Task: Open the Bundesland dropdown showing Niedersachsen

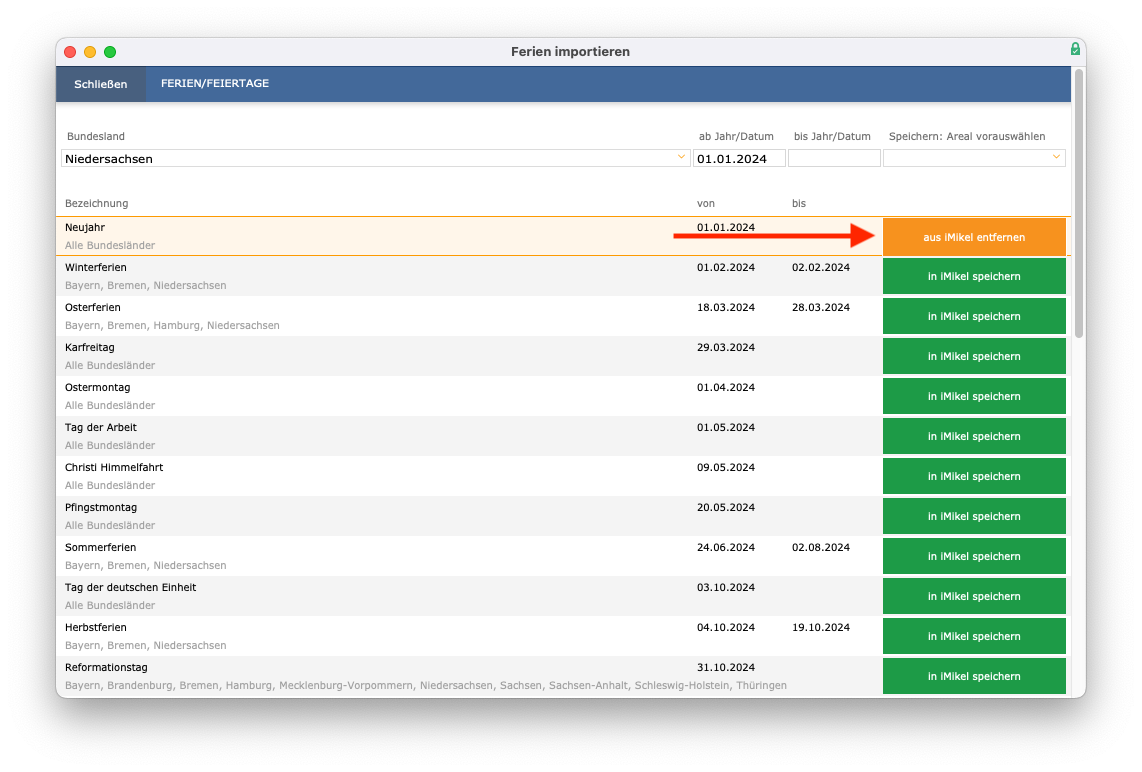Action: click(x=375, y=158)
